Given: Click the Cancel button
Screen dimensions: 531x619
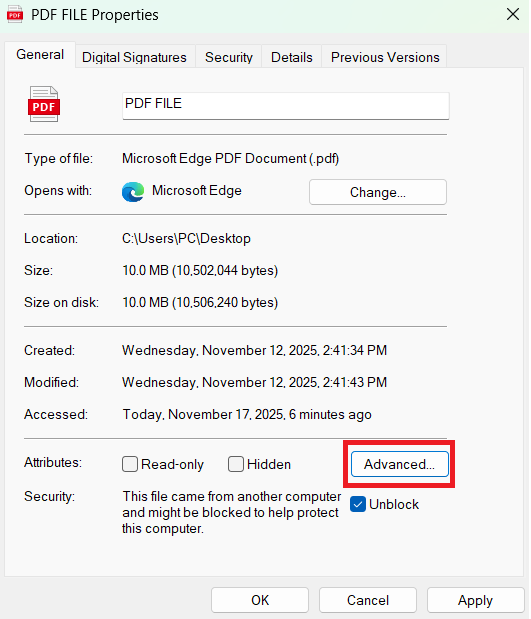Looking at the screenshot, I should (x=368, y=600).
